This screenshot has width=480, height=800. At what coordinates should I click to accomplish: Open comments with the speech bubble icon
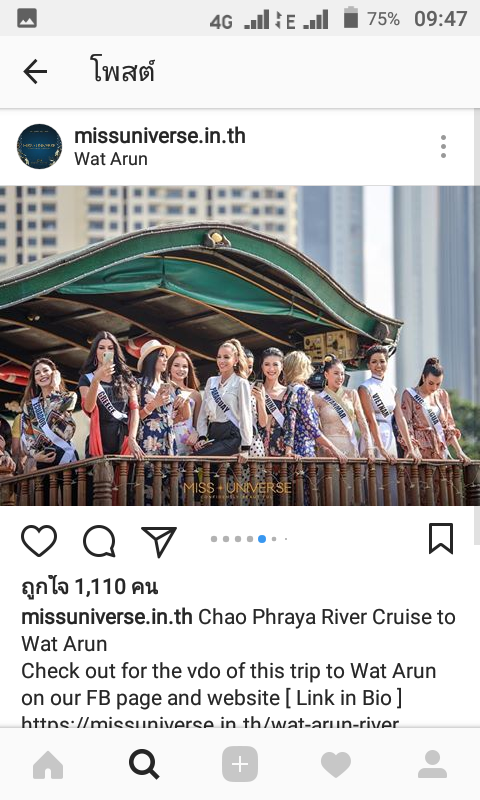[x=99, y=540]
